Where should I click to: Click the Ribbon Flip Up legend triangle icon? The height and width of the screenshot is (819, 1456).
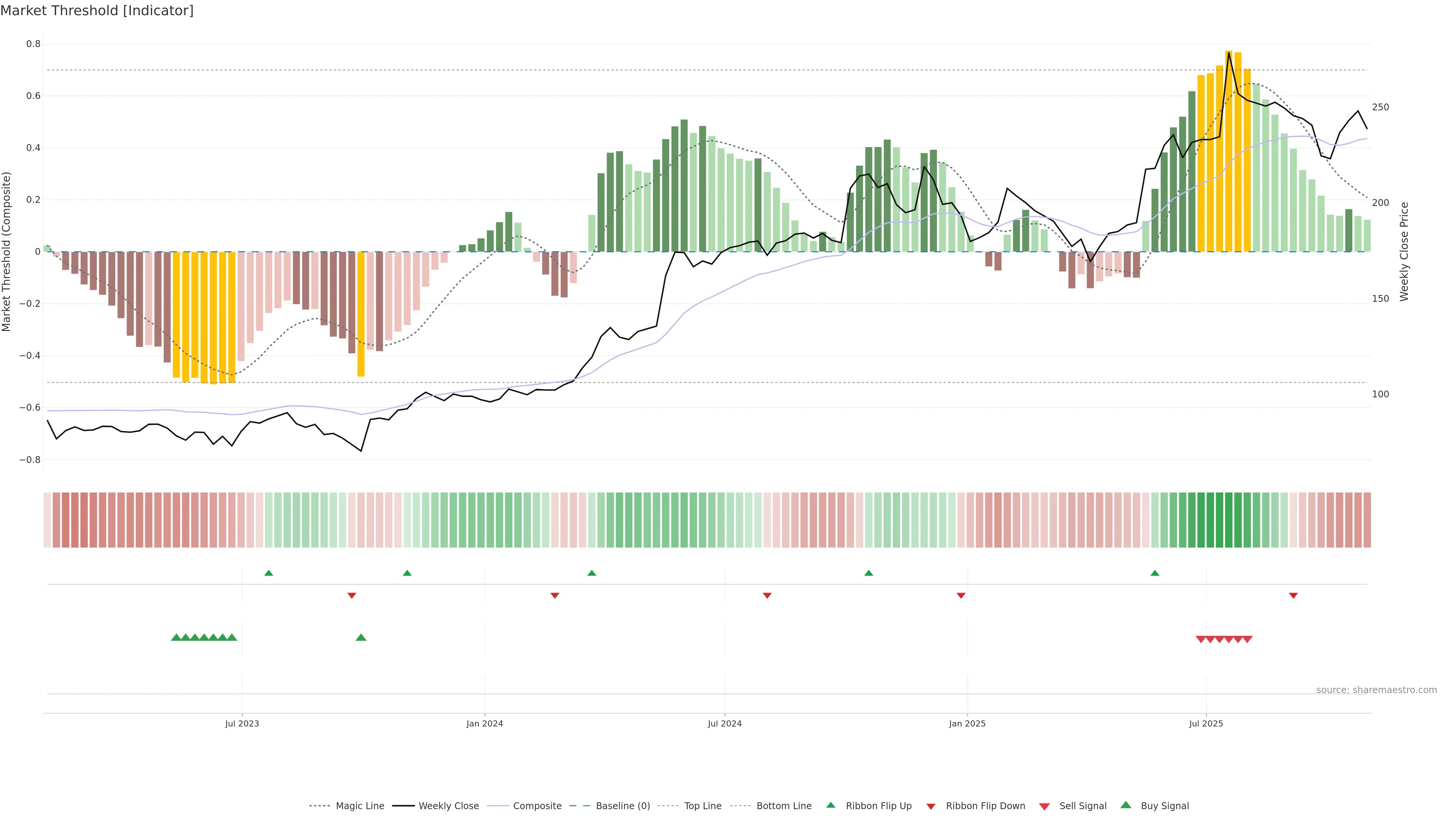point(830,805)
